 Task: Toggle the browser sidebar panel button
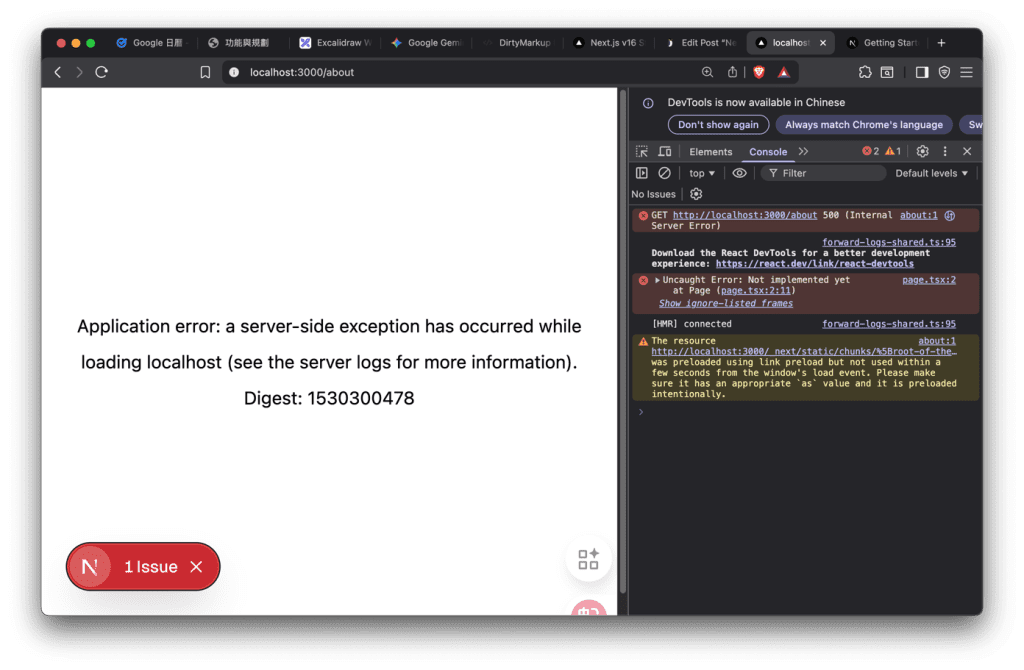(x=922, y=72)
